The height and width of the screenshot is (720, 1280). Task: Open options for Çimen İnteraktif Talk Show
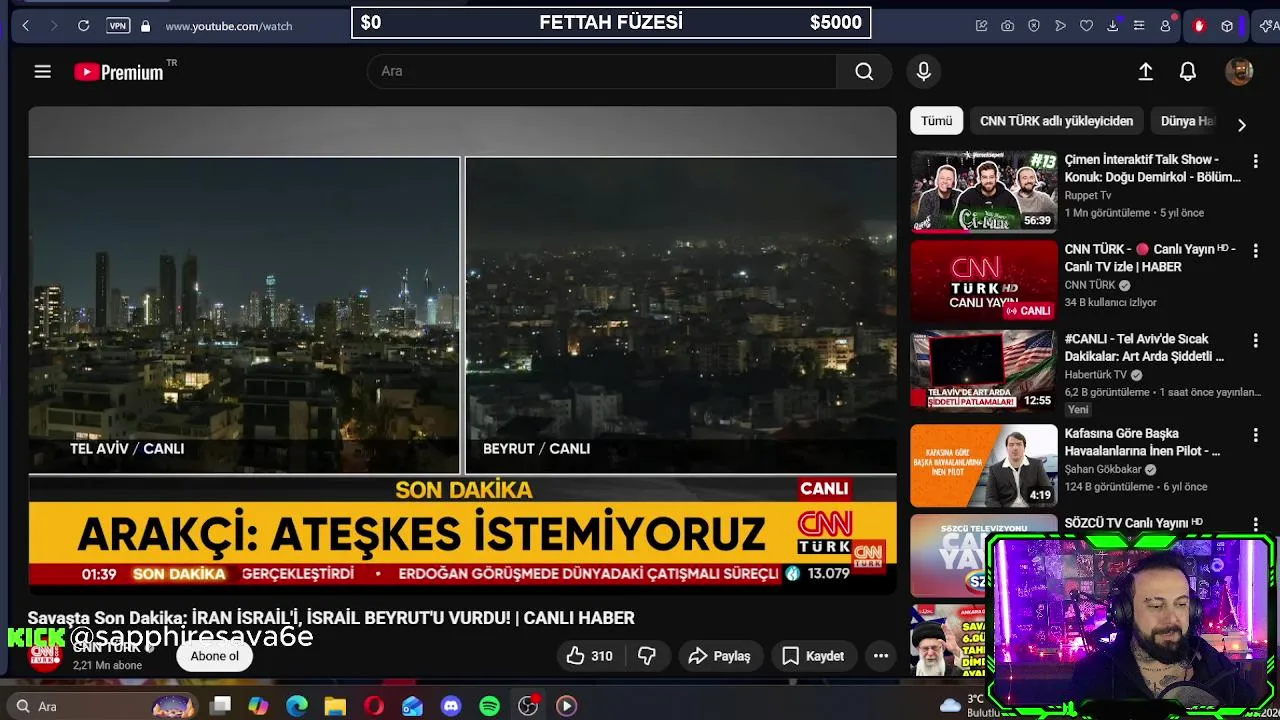coord(1255,160)
